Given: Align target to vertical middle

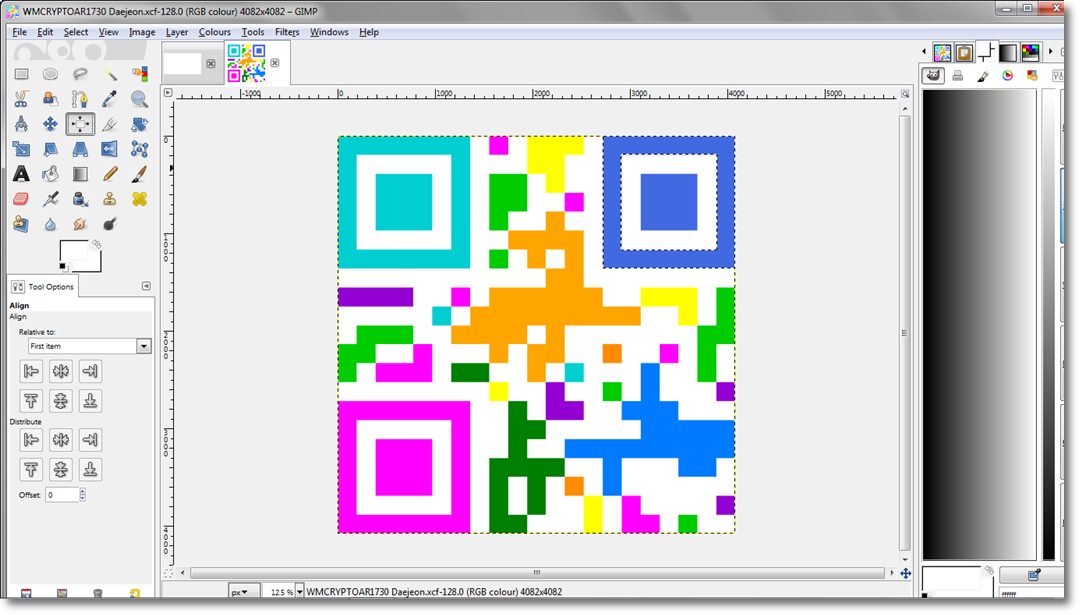Looking at the screenshot, I should pos(61,401).
